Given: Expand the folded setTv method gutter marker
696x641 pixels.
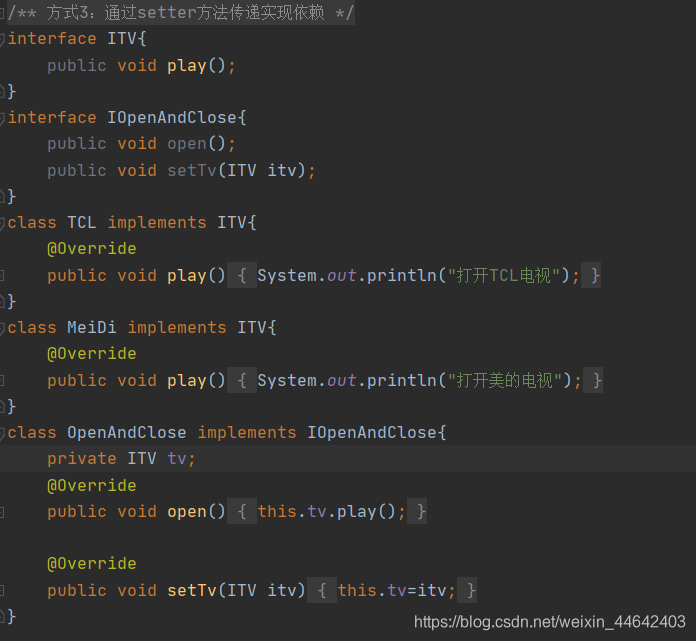Looking at the screenshot, I should [x=2, y=591].
